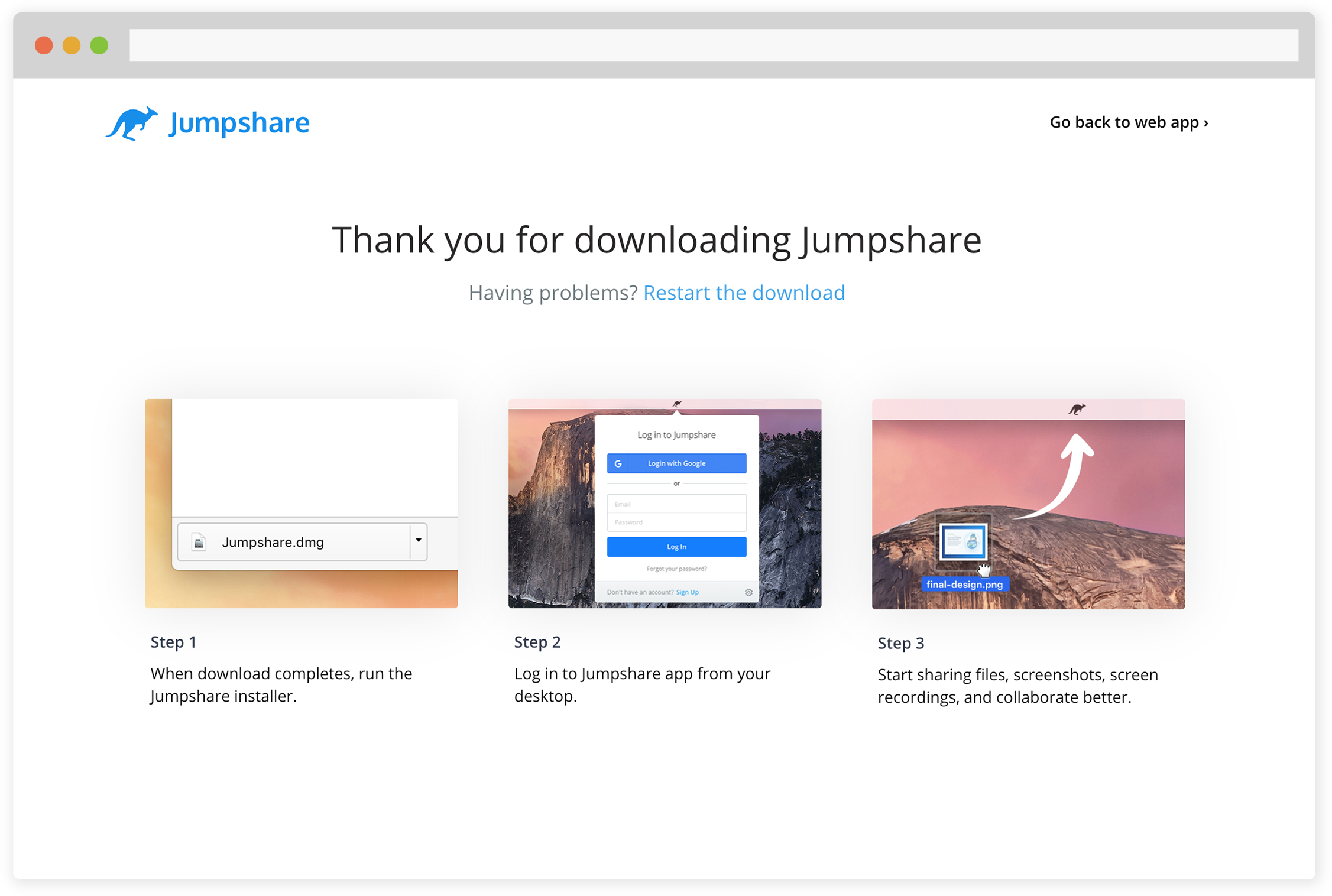Open the Jumpshare.dmg dropdown arrow
1332x896 pixels.
419,540
